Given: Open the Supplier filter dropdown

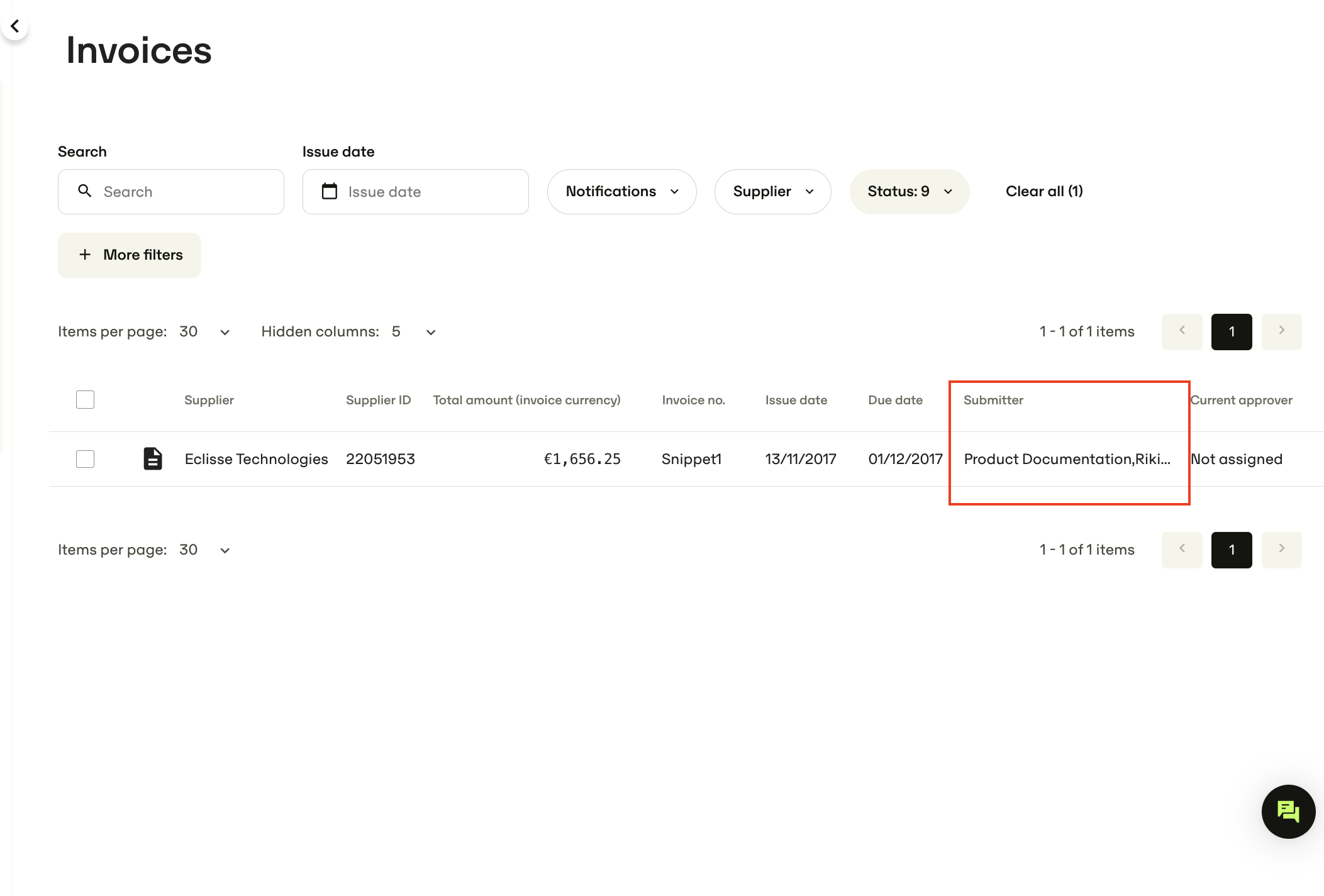Looking at the screenshot, I should [x=772, y=191].
